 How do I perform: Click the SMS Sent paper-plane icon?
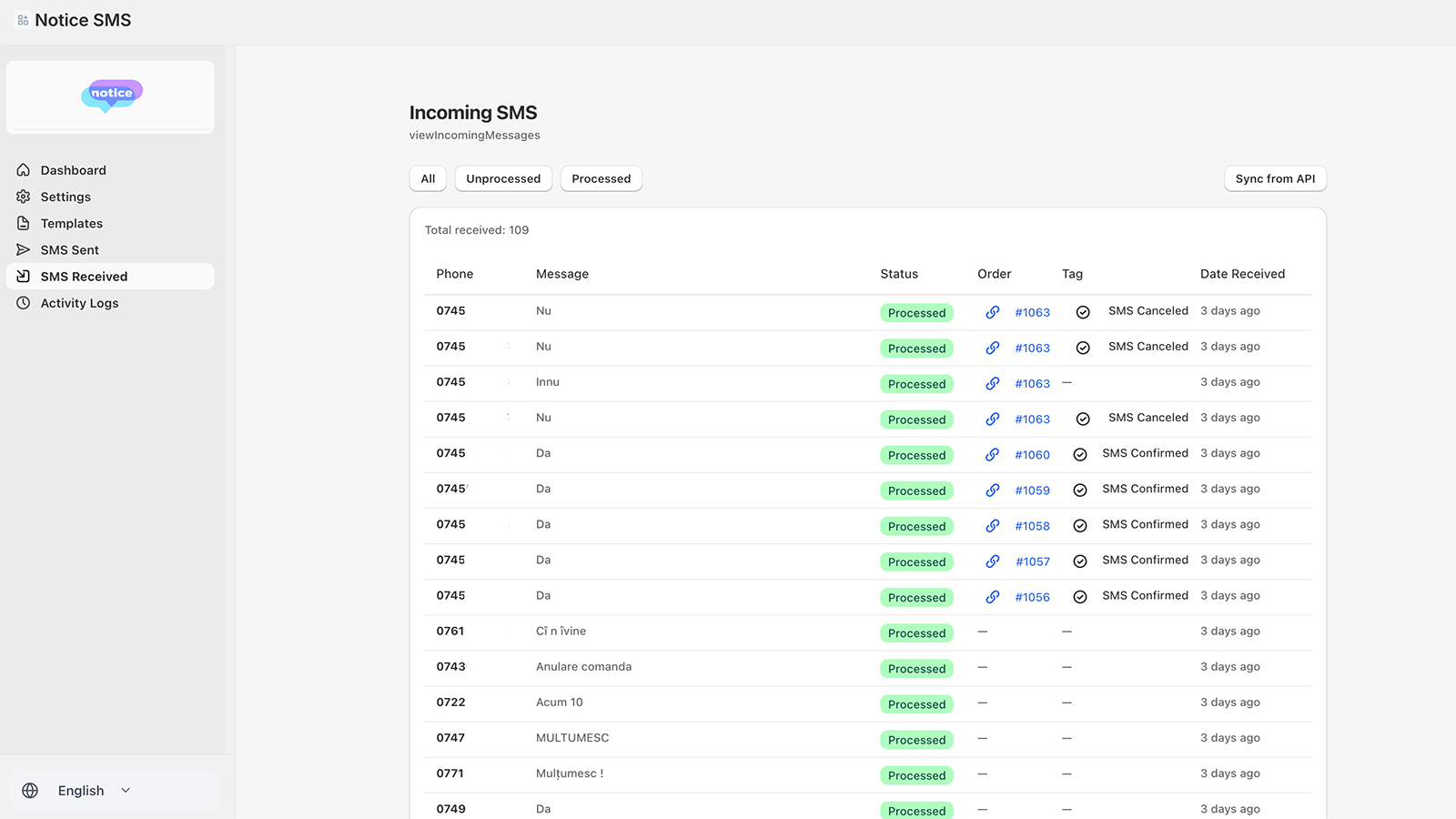[x=24, y=249]
